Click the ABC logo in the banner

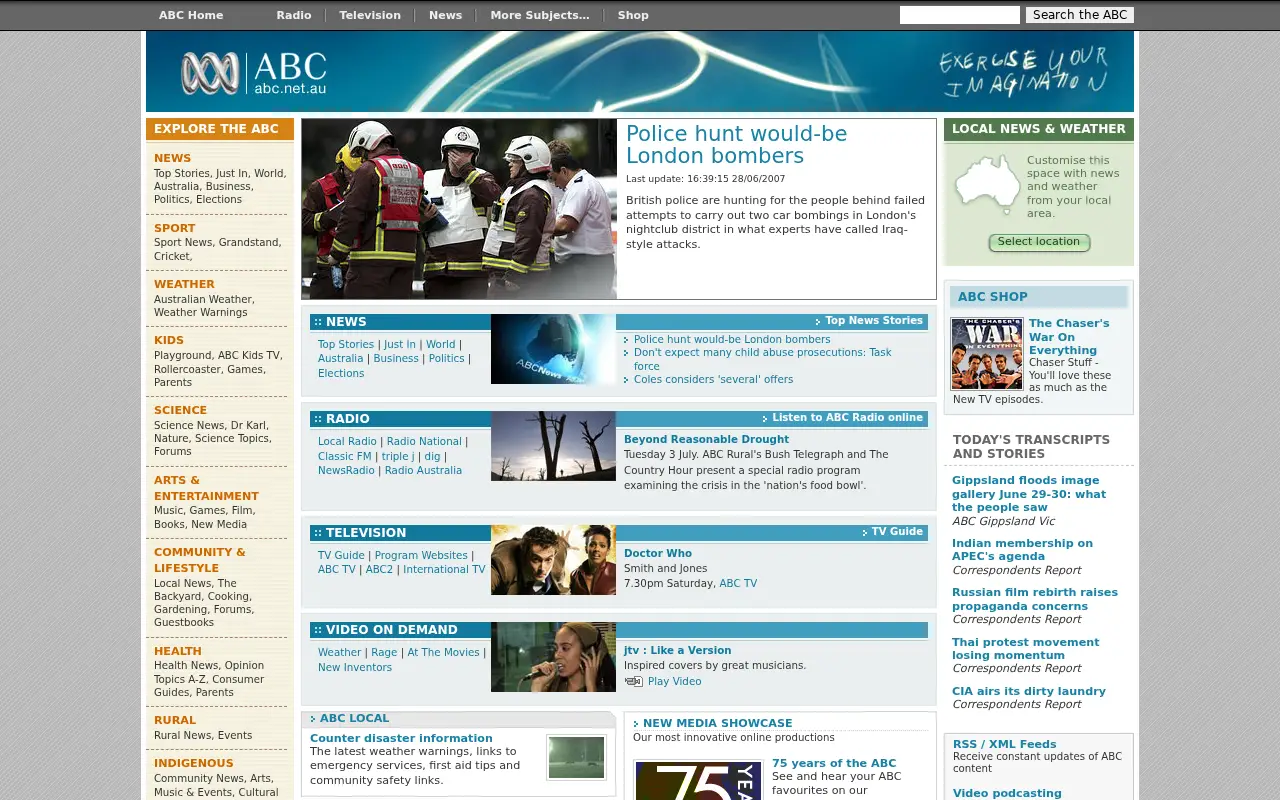coord(254,73)
